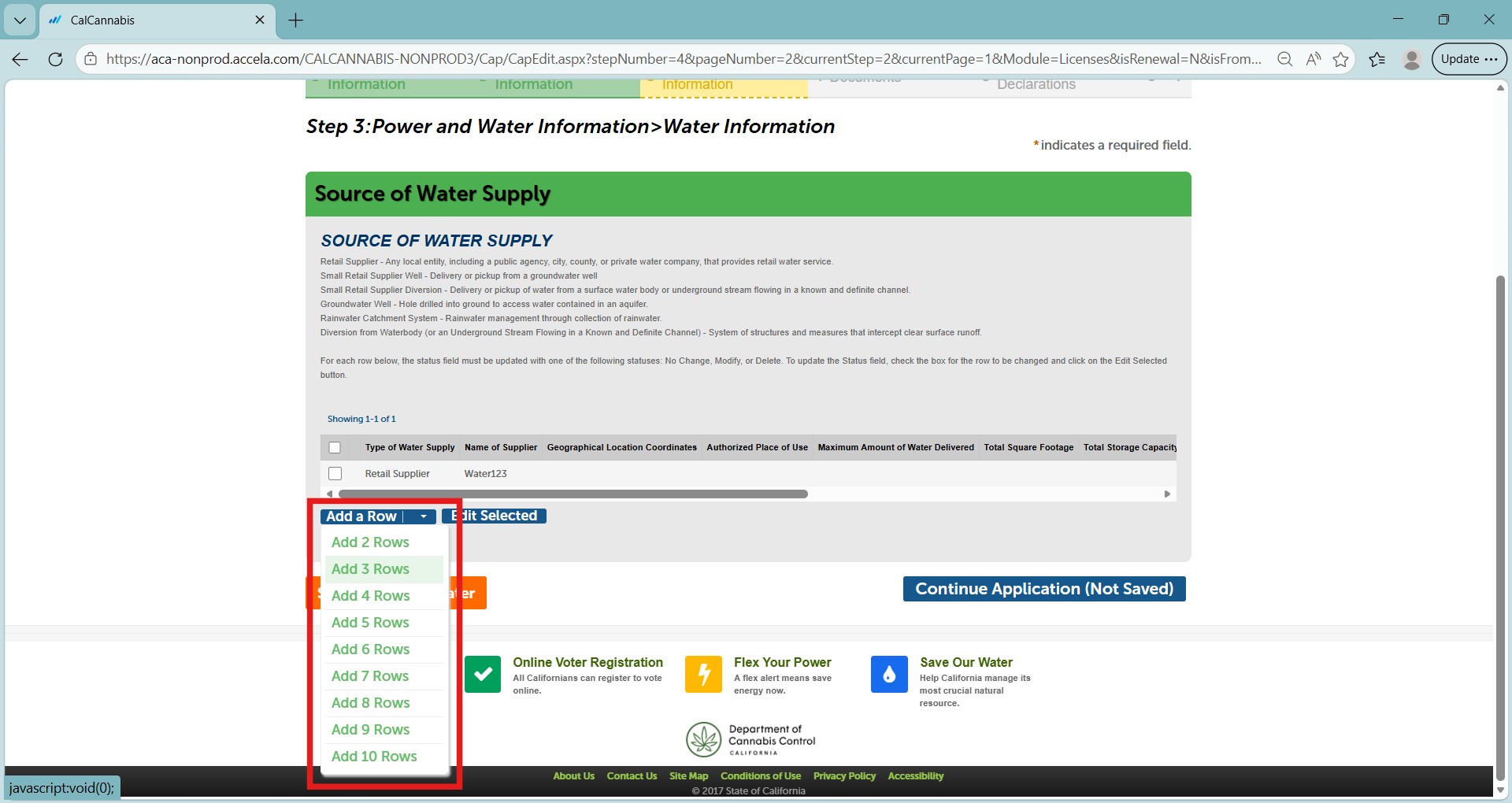Click the address bar URL
The height and width of the screenshot is (803, 1512).
point(684,59)
